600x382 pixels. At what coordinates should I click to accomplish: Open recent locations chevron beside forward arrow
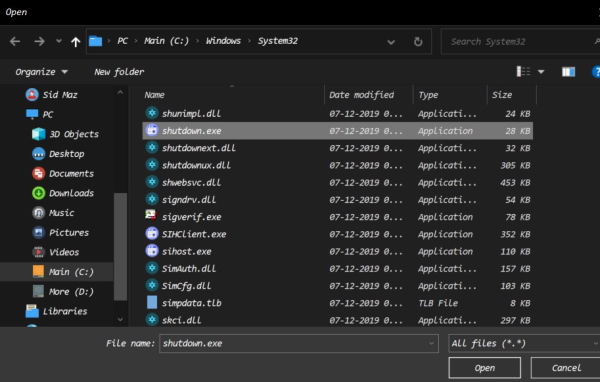tap(59, 41)
